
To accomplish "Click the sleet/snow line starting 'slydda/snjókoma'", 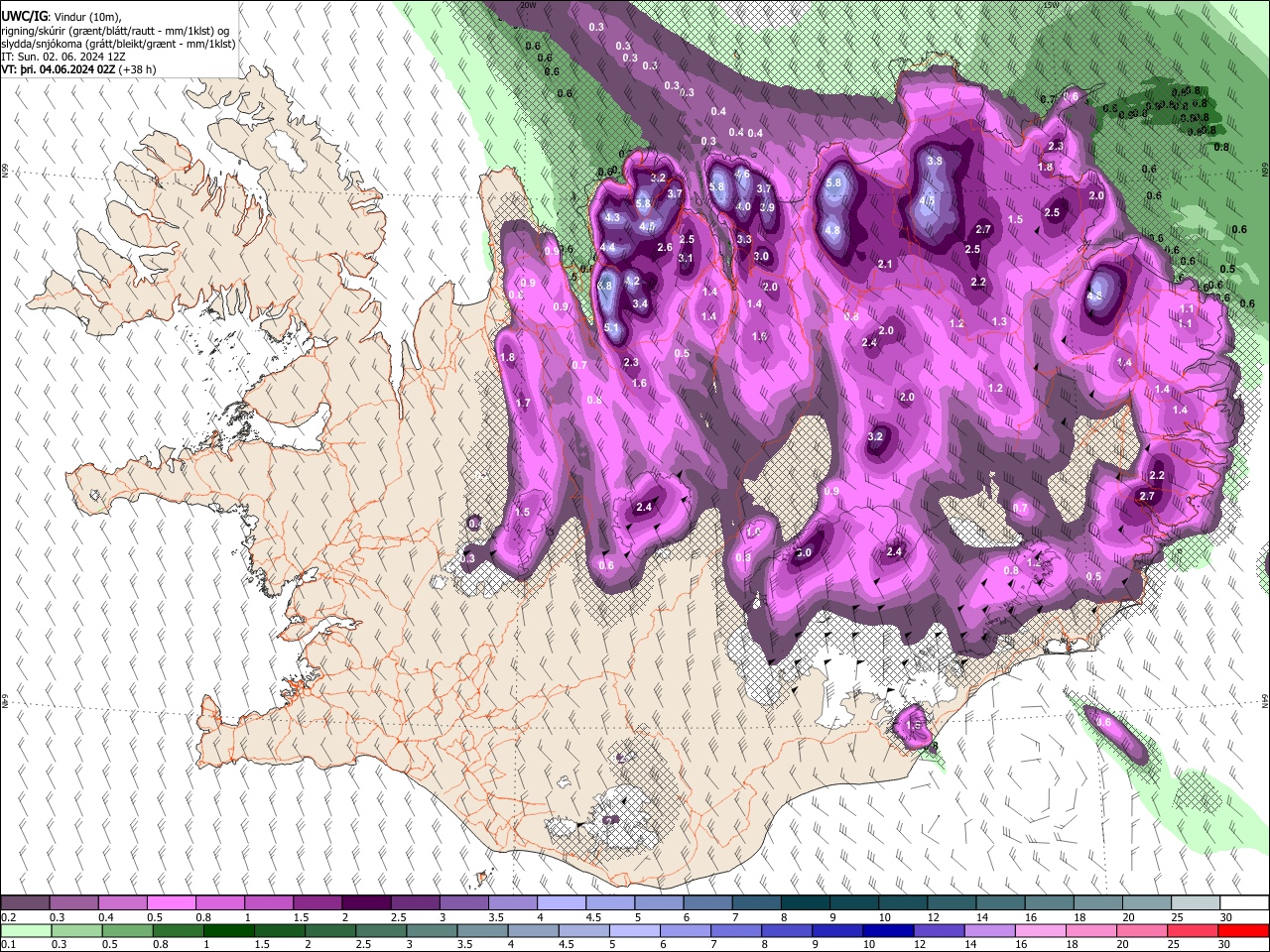I will pyautogui.click(x=118, y=44).
